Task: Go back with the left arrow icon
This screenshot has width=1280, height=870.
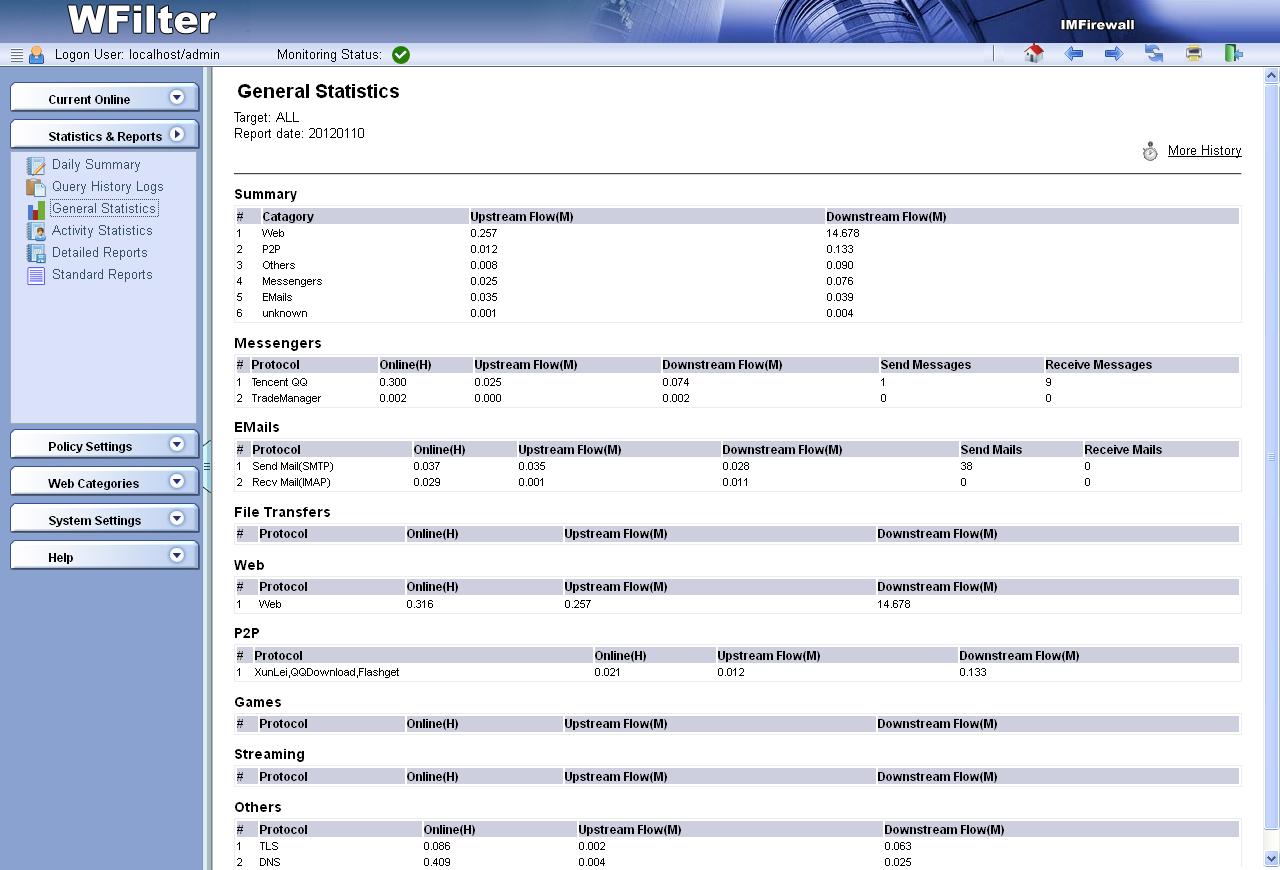Action: 1074,54
